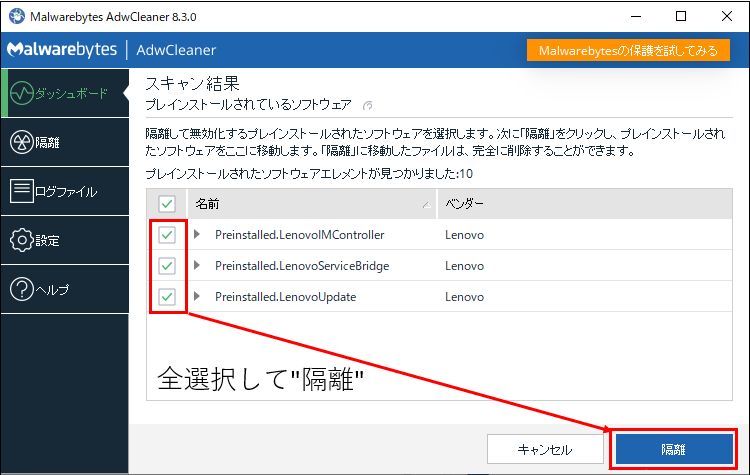The height and width of the screenshot is (475, 750).
Task: Expand the Preinstalled.LenovoIMController row
Action: pyautogui.click(x=197, y=234)
